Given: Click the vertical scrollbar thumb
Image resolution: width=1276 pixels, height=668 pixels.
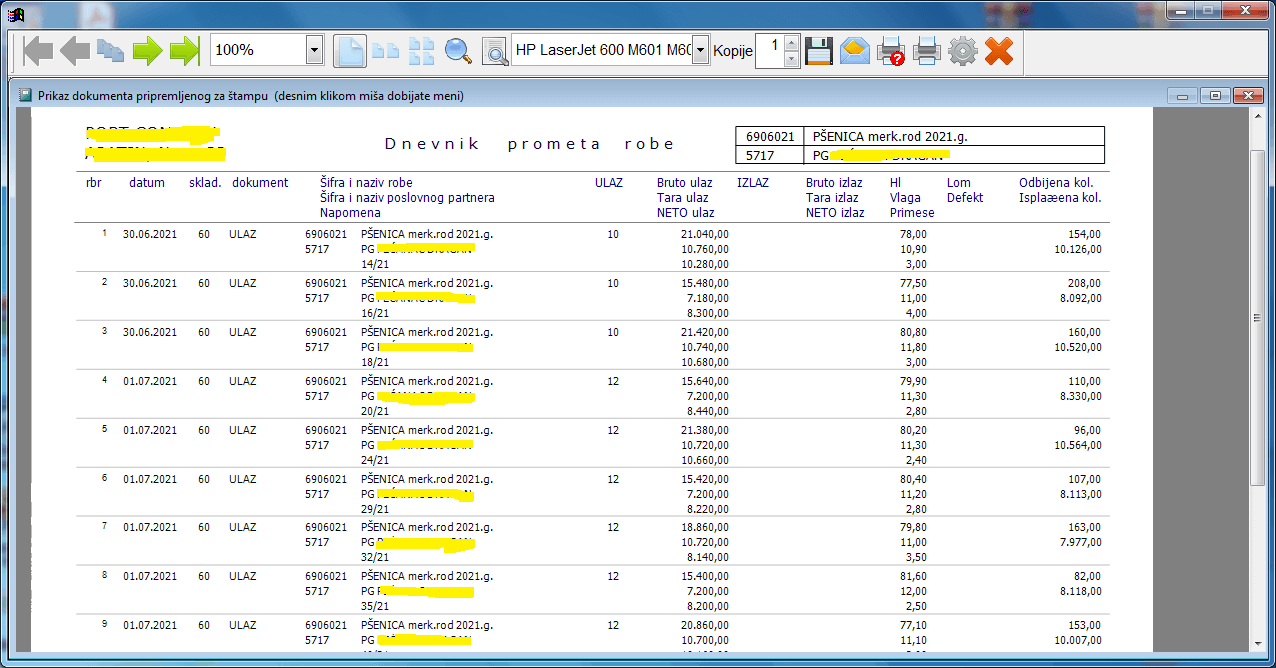Looking at the screenshot, I should [x=1257, y=319].
